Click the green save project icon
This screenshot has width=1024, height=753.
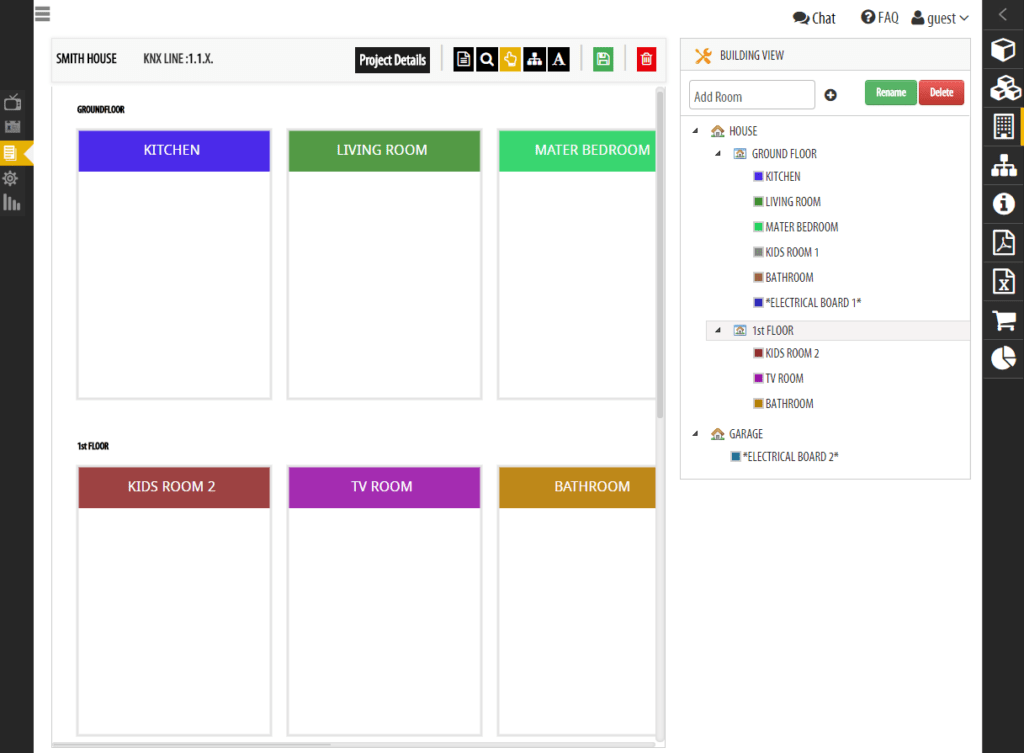(603, 60)
